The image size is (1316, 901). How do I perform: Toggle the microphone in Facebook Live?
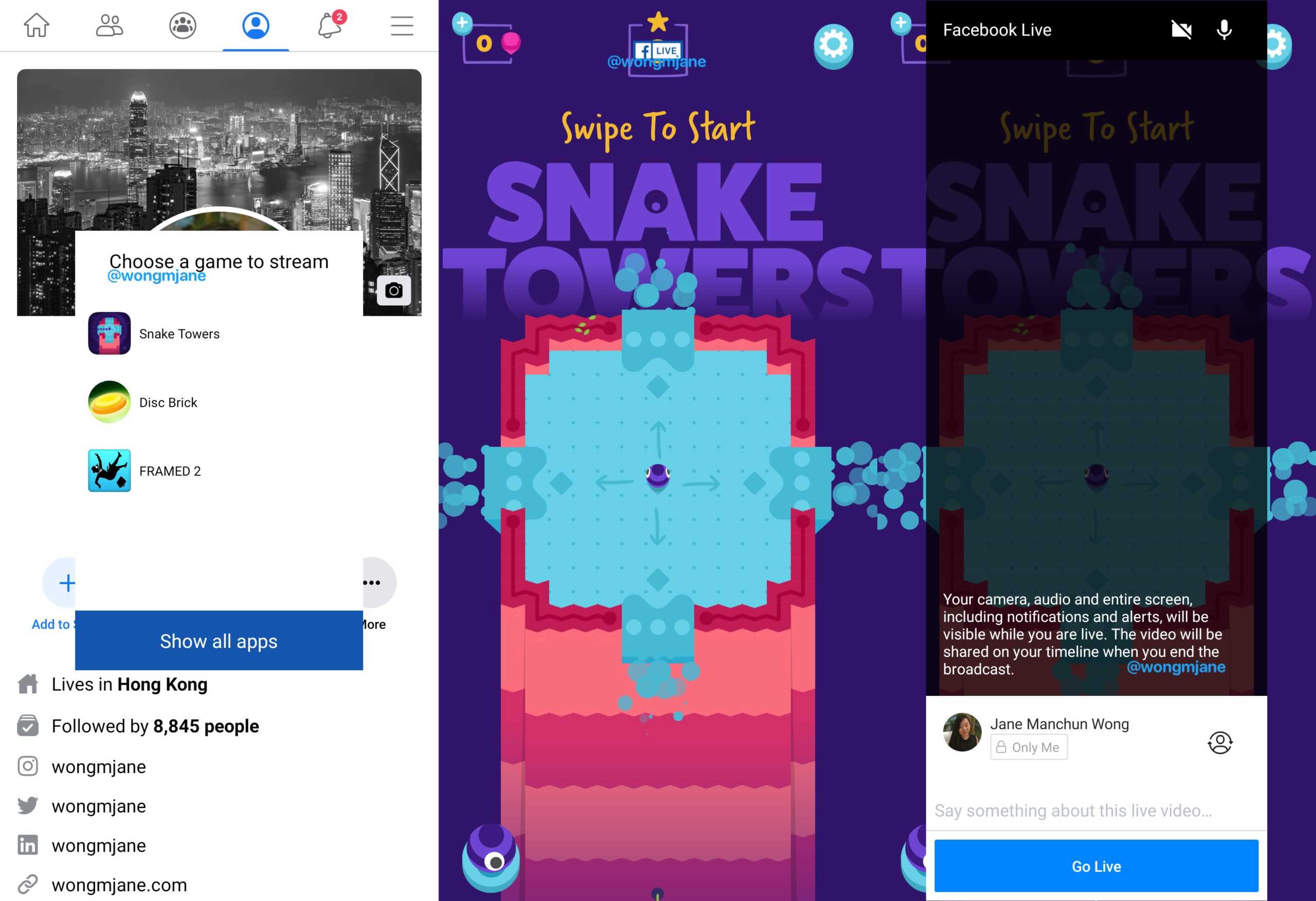(x=1225, y=28)
